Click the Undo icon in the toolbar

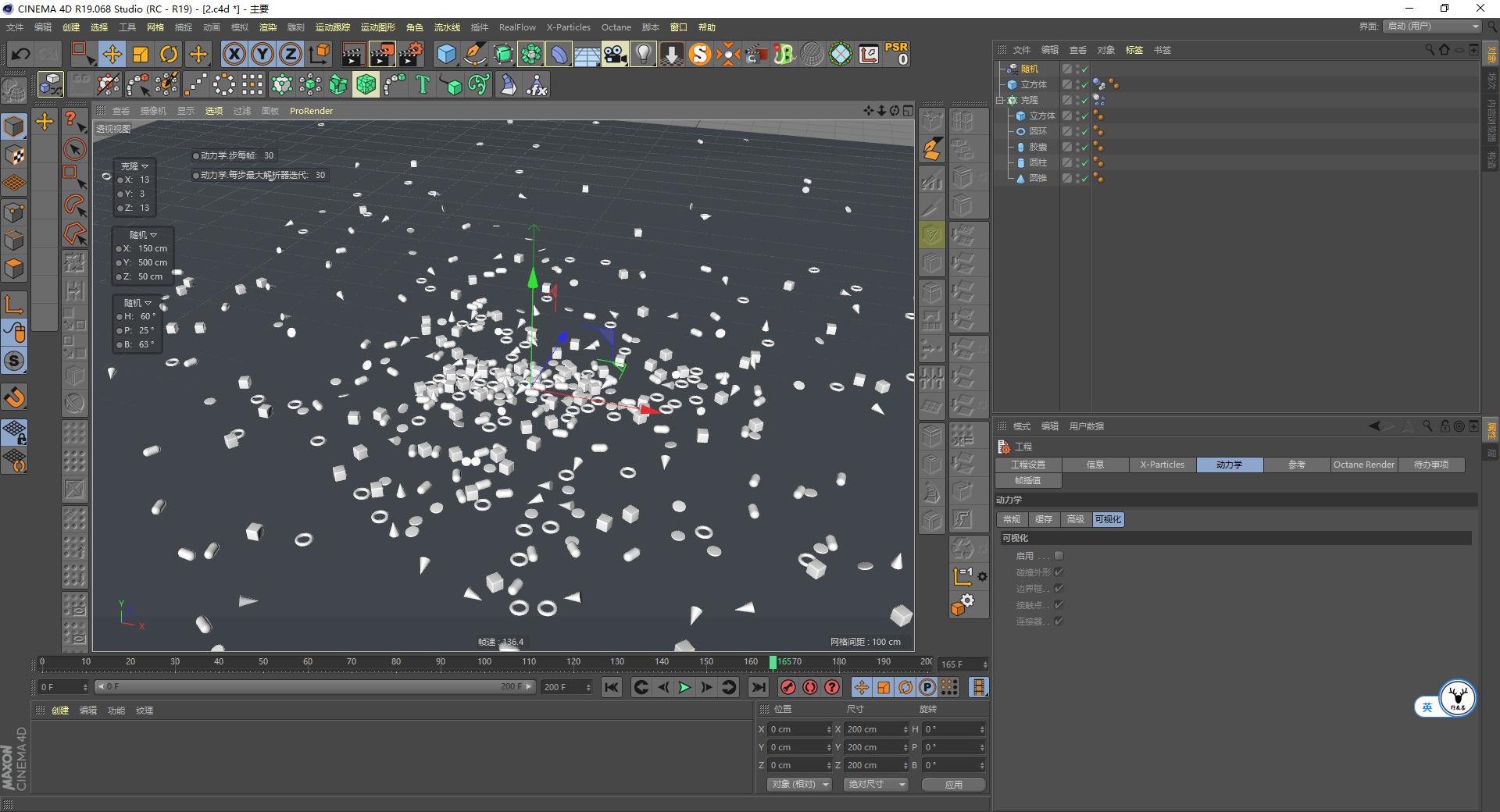(x=21, y=54)
